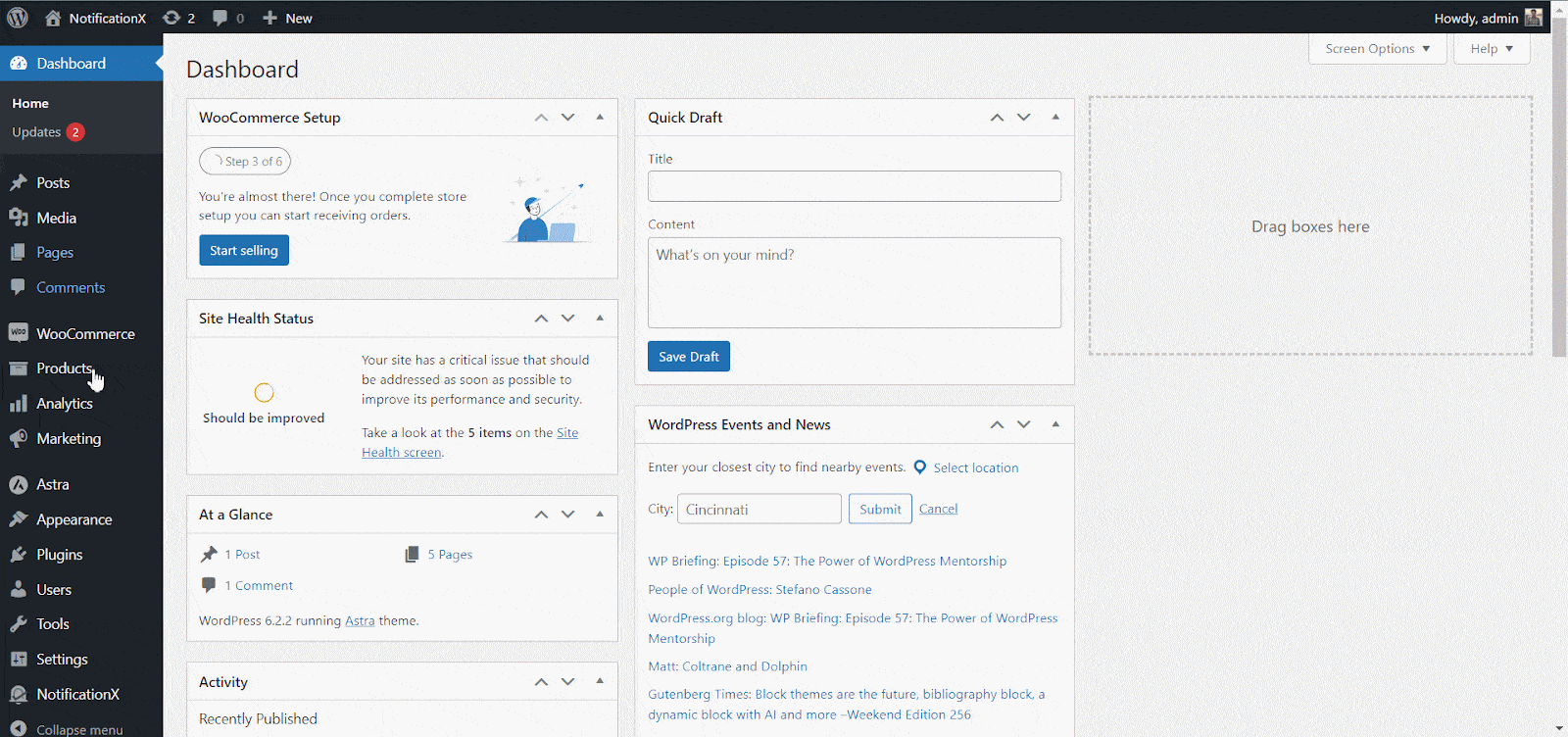The image size is (1568, 737).
Task: Click the Select location link
Action: [976, 467]
